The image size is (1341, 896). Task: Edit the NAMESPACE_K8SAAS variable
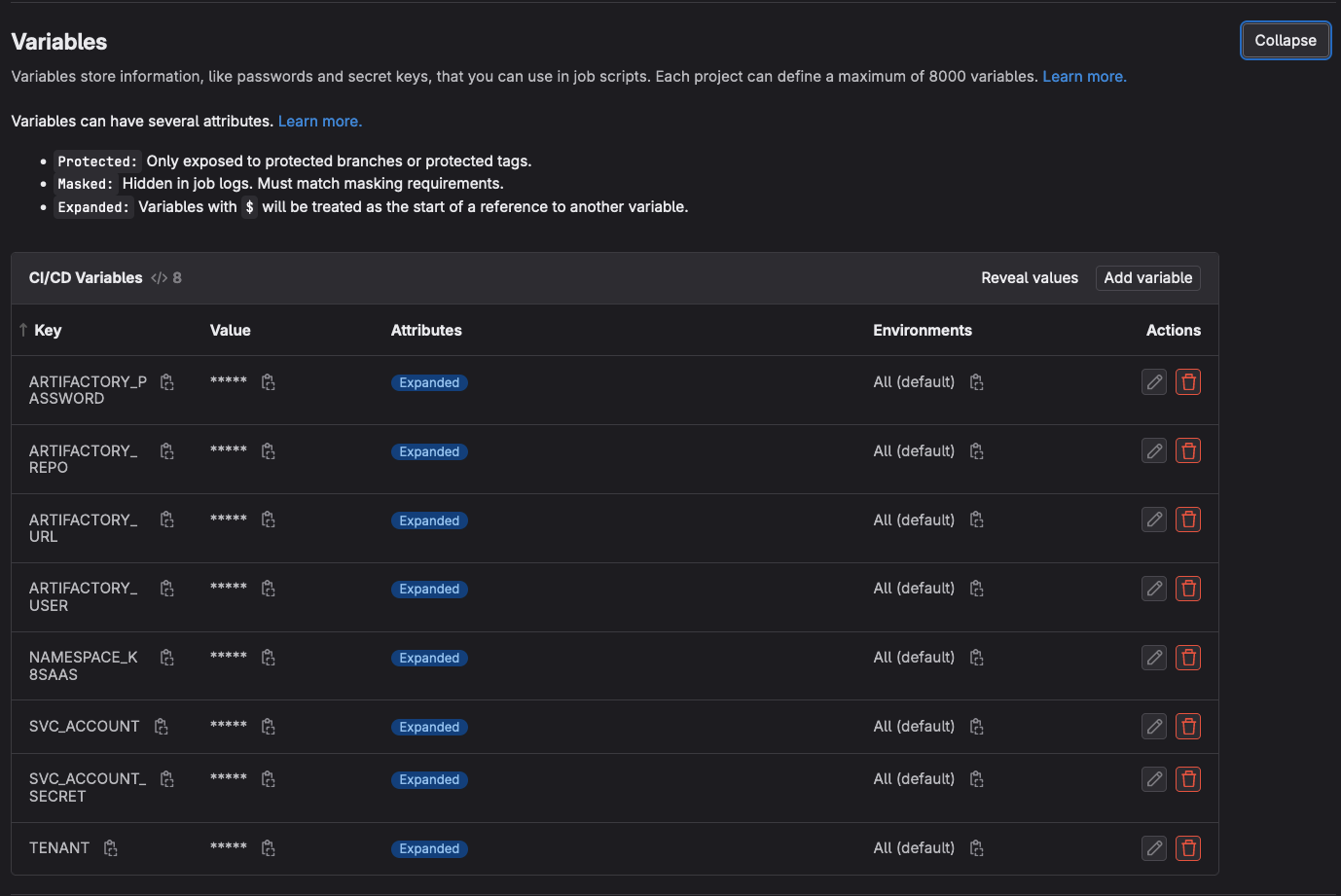[1154, 658]
